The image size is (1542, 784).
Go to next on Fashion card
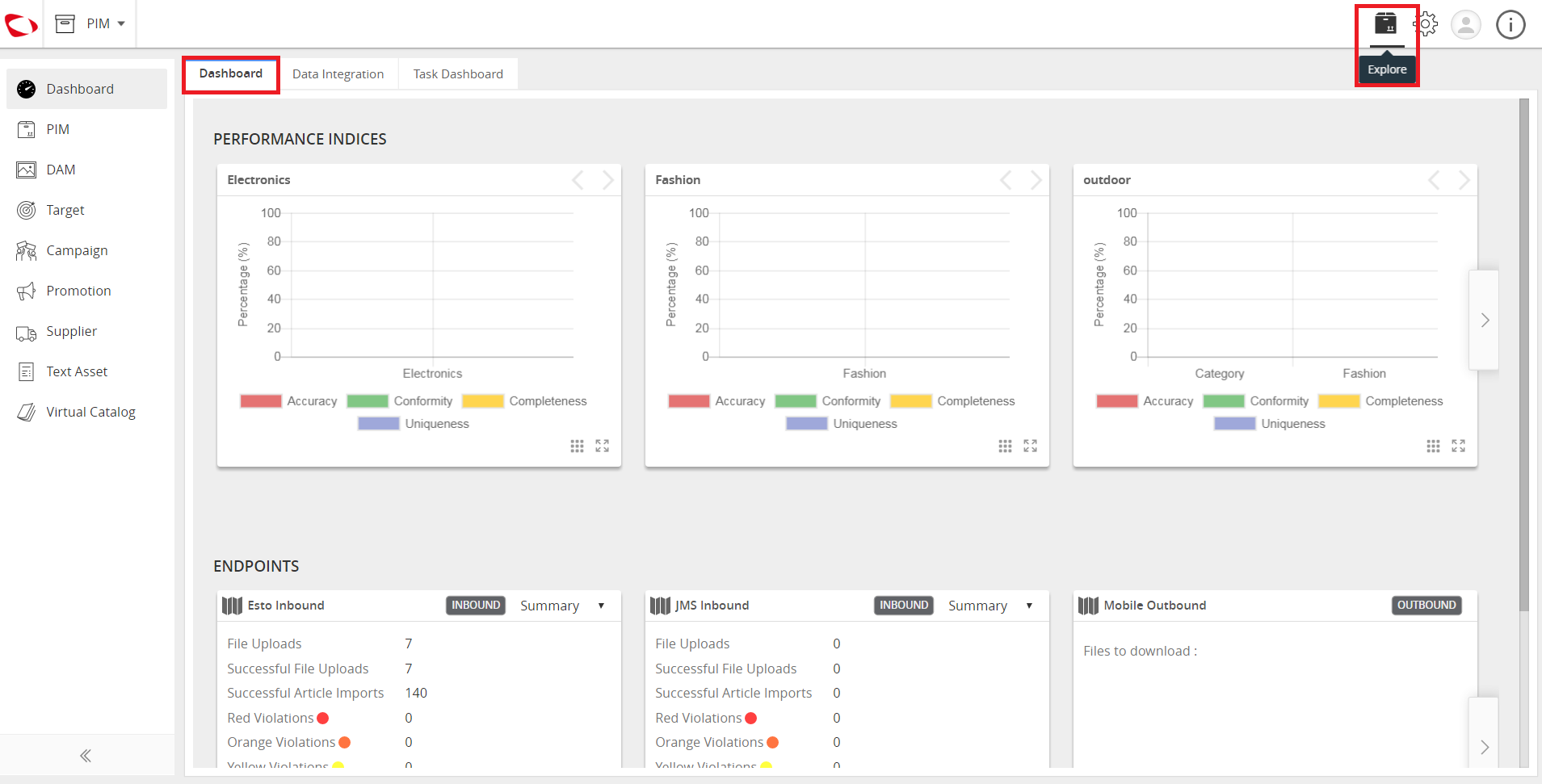click(1036, 180)
